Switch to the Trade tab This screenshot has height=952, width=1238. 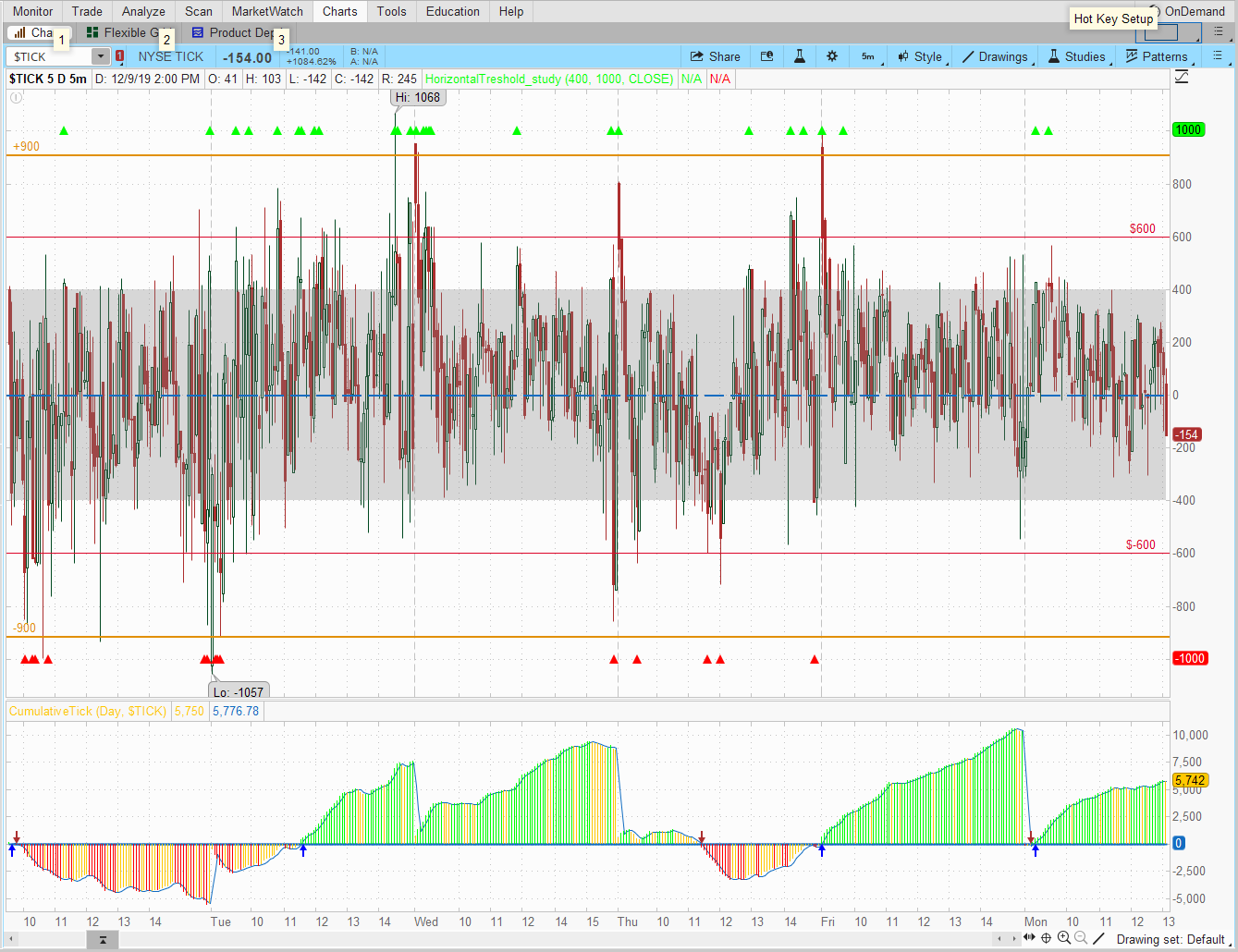pos(87,11)
